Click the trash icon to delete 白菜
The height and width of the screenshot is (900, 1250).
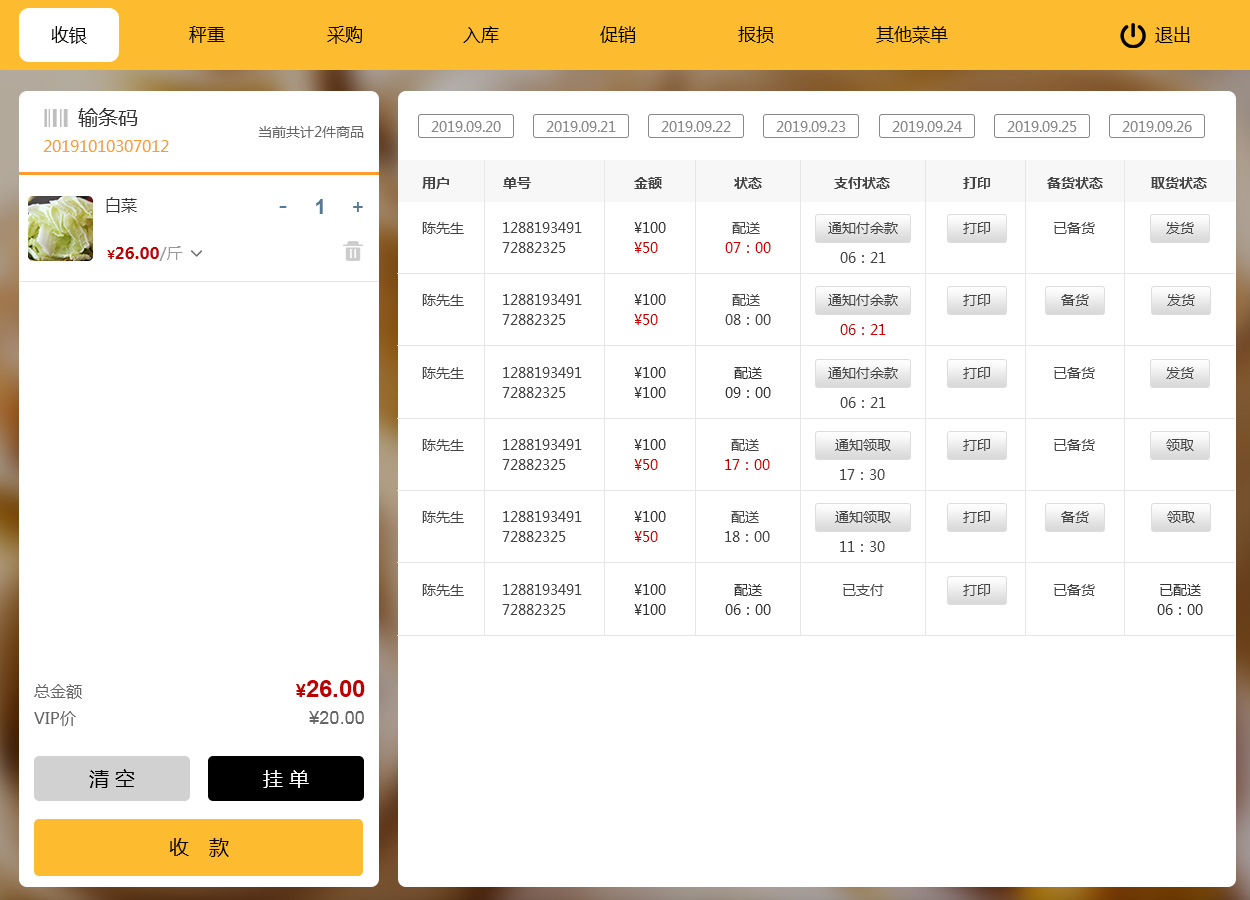coord(353,252)
